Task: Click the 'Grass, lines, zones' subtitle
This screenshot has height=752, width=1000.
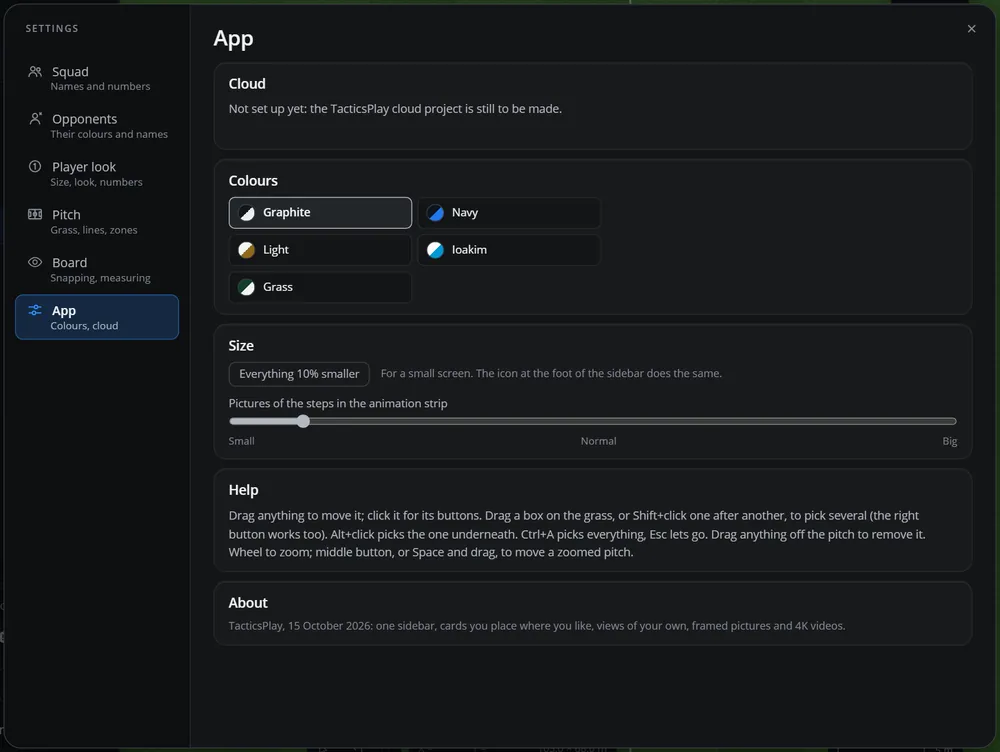Action: pyautogui.click(x=94, y=230)
